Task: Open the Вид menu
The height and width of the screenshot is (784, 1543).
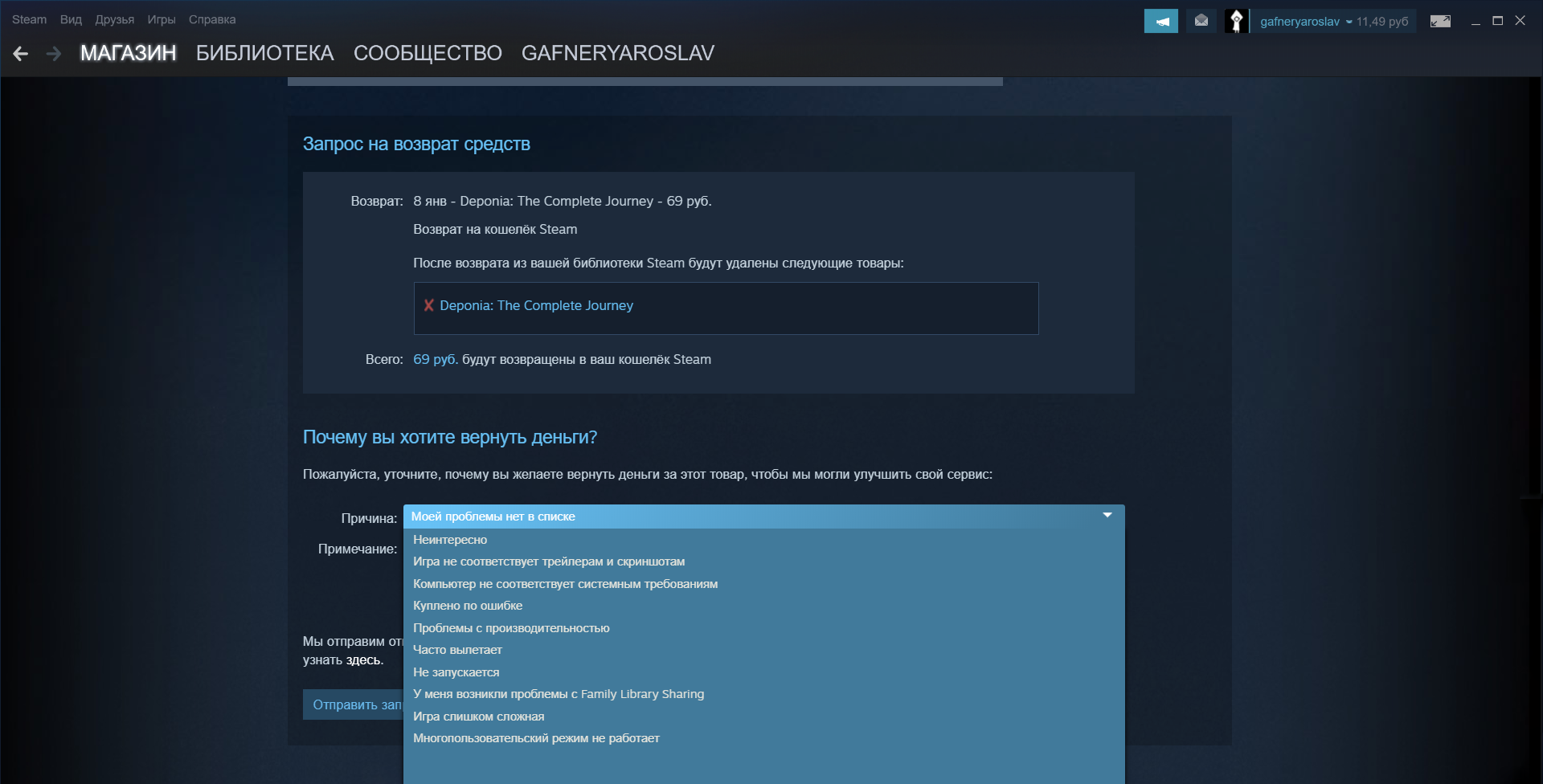Action: pos(71,19)
